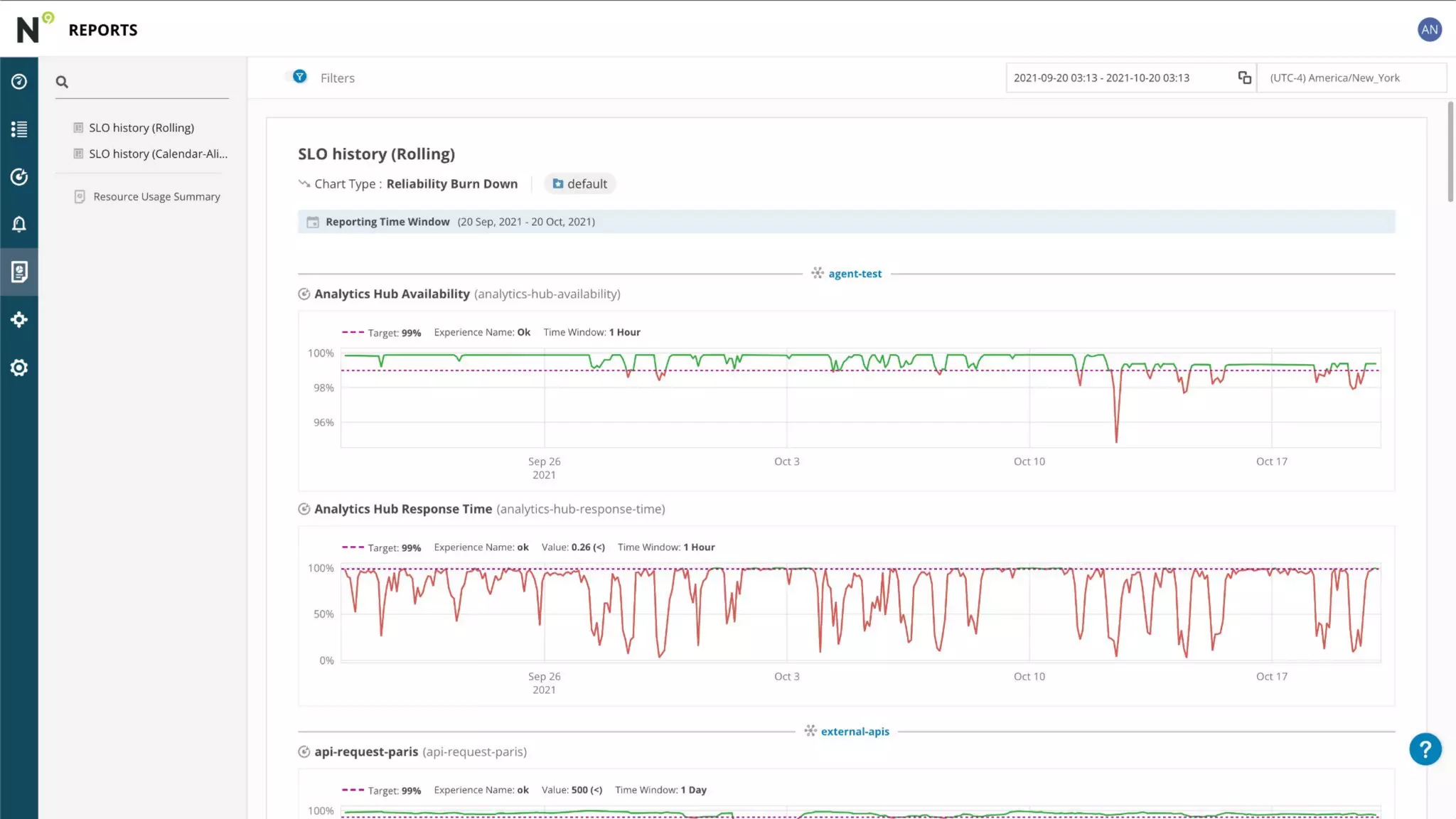Click the external-apis service link

tap(854, 732)
